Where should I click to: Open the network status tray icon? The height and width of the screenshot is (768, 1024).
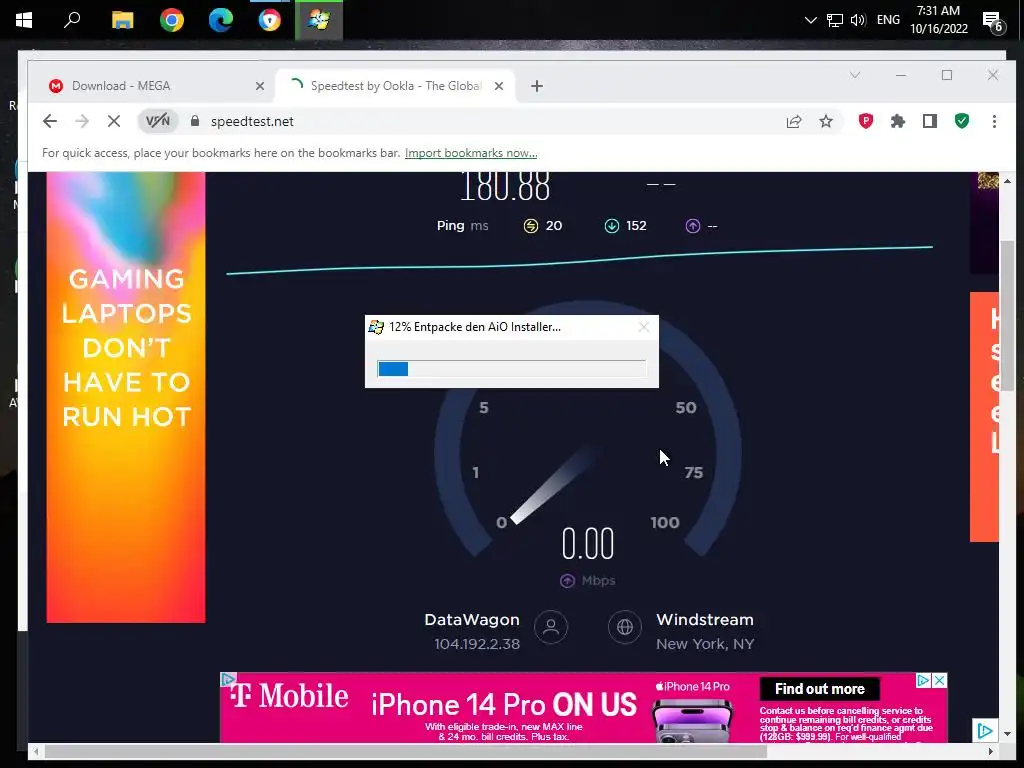tap(835, 20)
